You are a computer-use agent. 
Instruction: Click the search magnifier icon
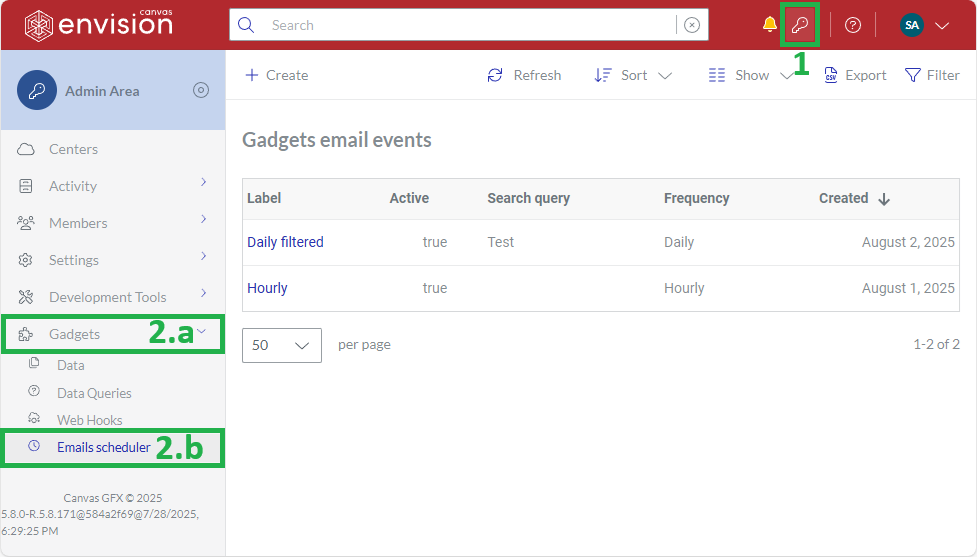[x=246, y=25]
